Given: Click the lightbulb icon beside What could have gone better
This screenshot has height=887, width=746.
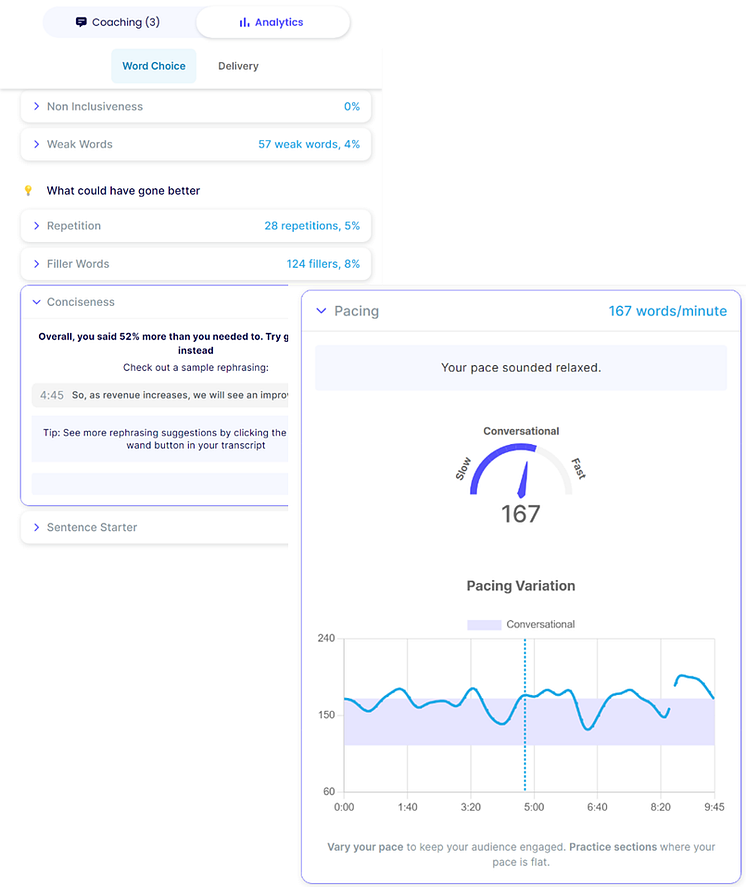Looking at the screenshot, I should point(28,190).
